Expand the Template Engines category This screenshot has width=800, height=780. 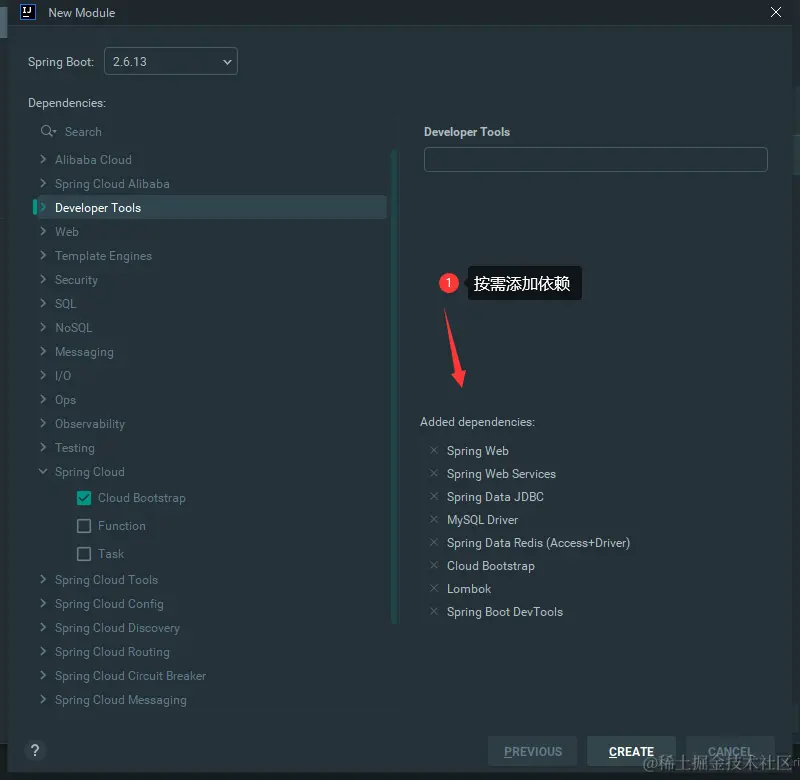(x=43, y=255)
